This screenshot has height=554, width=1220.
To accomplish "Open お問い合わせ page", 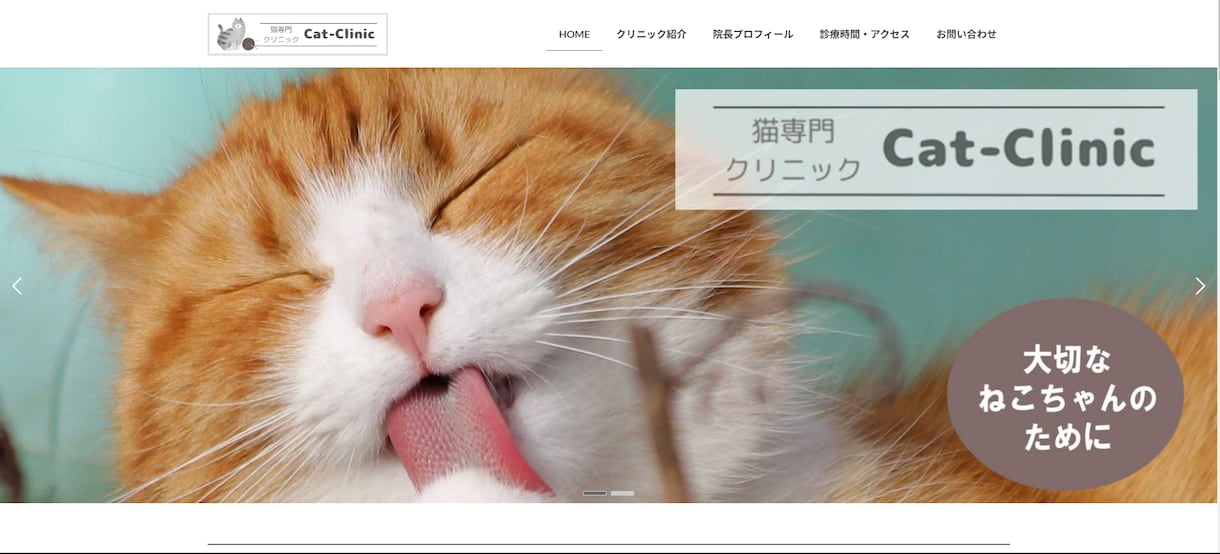I will [x=966, y=34].
